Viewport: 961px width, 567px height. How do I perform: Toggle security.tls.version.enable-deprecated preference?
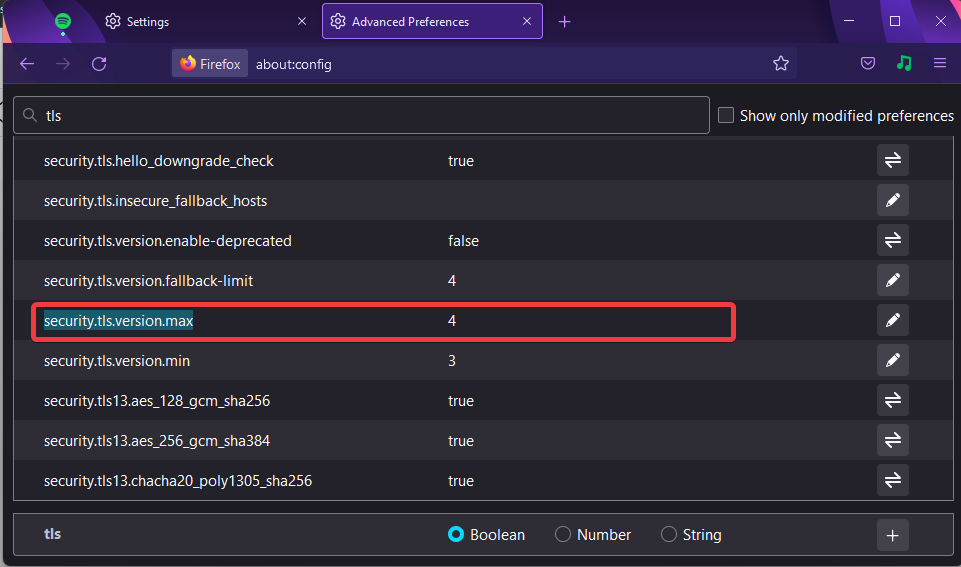tap(892, 240)
